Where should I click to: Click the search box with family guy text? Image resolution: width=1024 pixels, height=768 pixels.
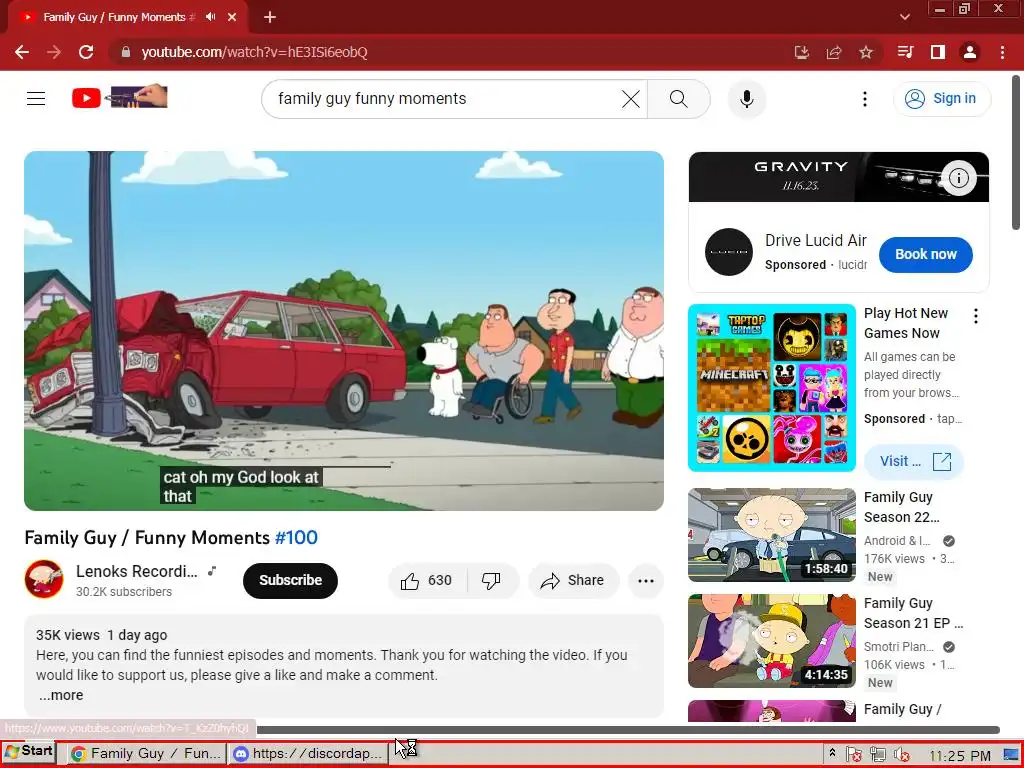click(444, 99)
